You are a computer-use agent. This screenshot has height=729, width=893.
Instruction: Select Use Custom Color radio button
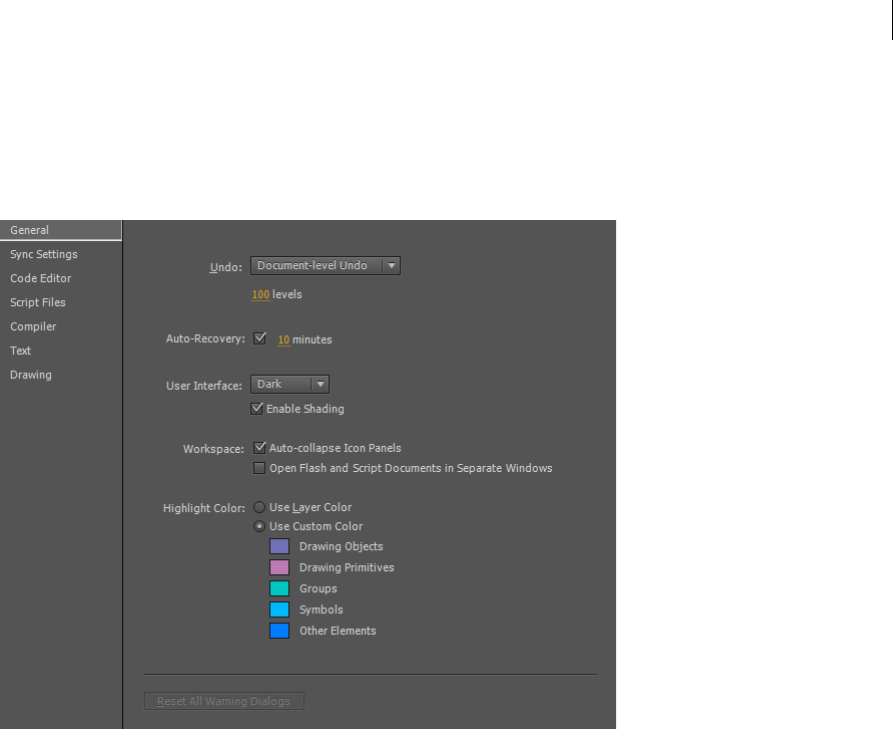coord(259,526)
